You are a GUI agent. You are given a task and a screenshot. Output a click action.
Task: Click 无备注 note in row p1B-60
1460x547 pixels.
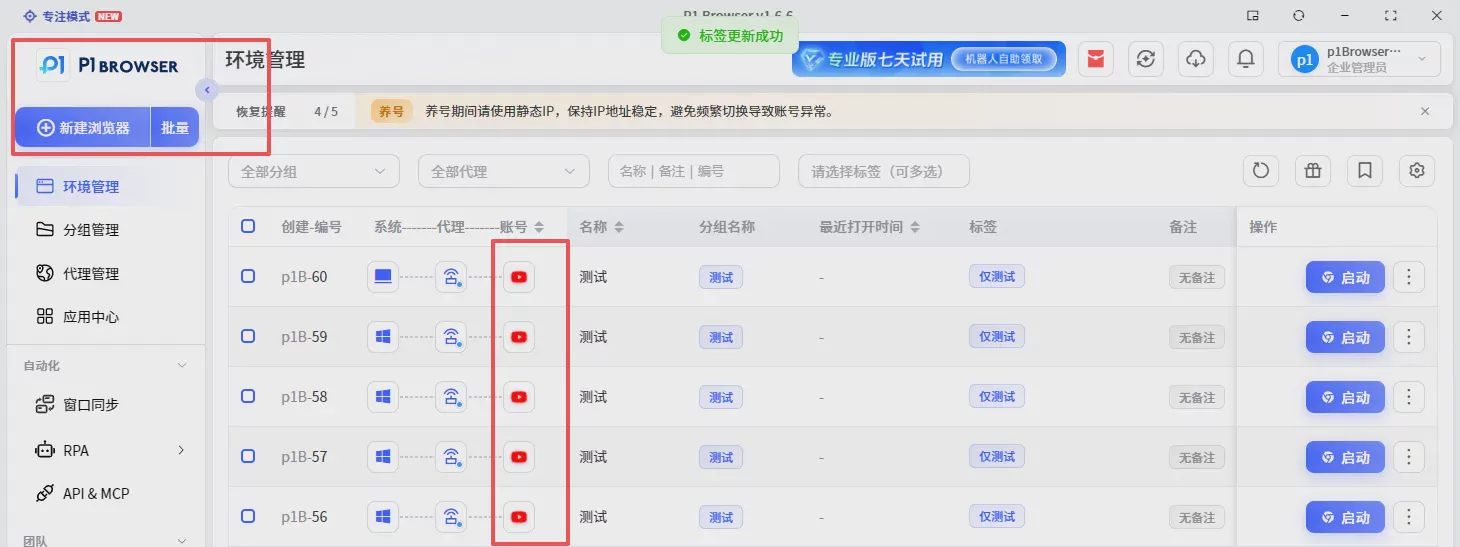click(1197, 278)
